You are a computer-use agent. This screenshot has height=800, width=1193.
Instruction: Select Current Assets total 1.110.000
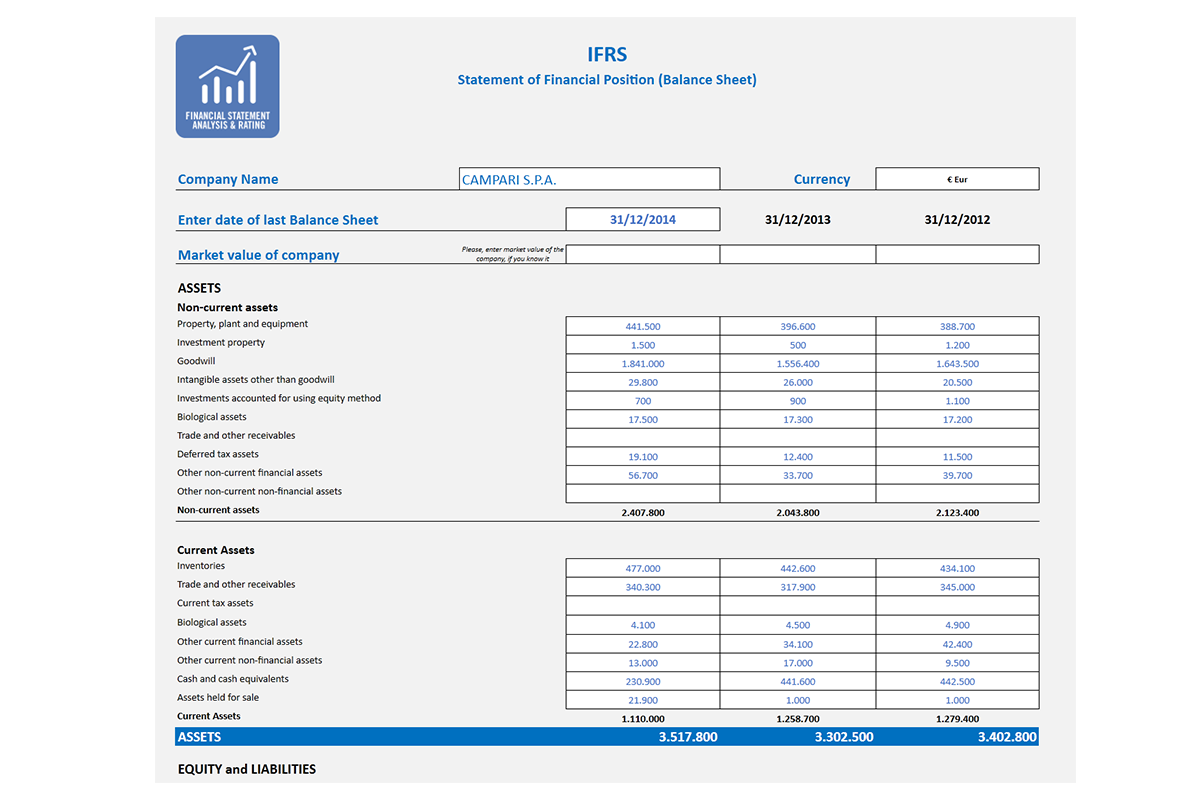click(643, 719)
